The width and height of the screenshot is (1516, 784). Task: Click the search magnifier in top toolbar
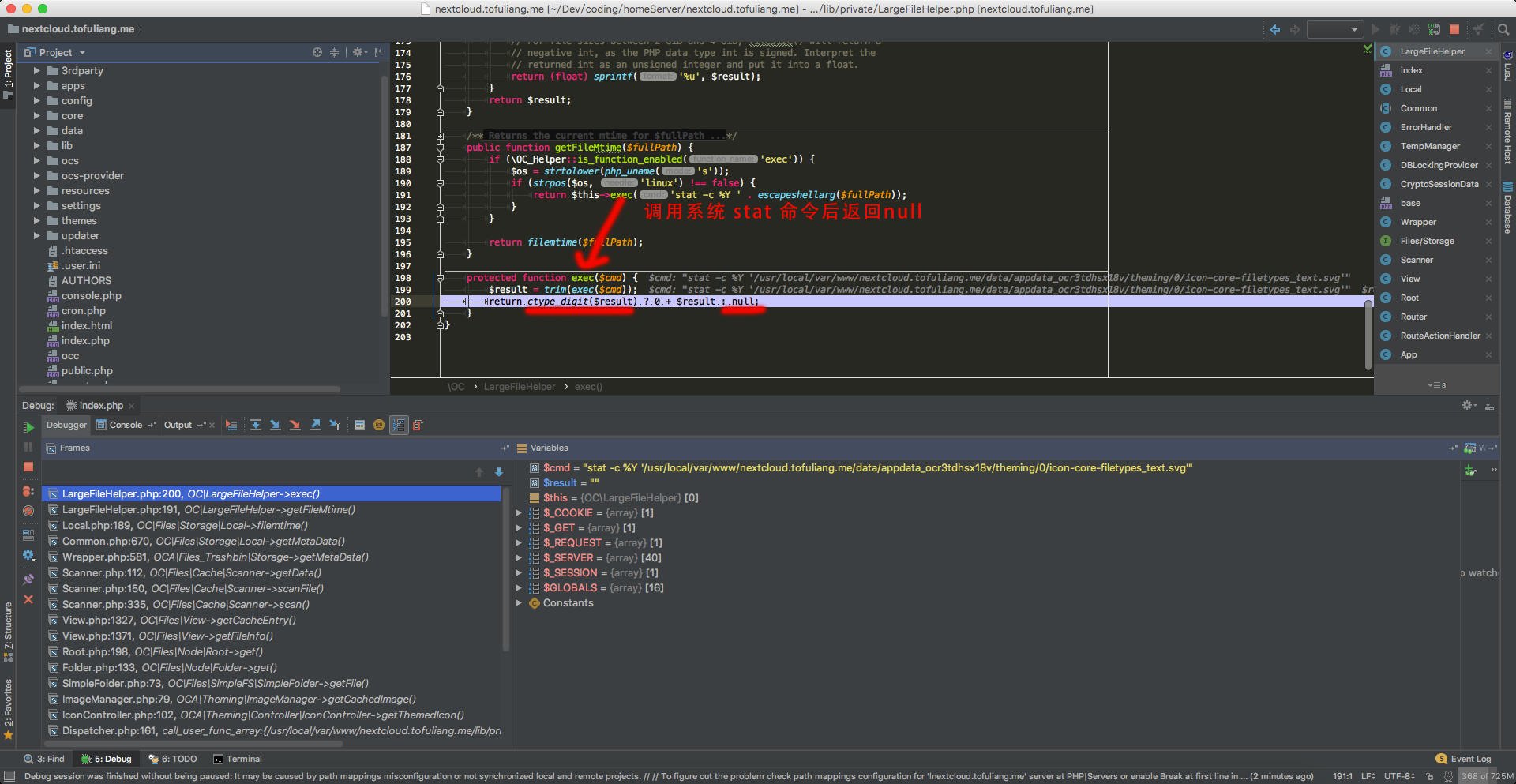[x=1503, y=29]
